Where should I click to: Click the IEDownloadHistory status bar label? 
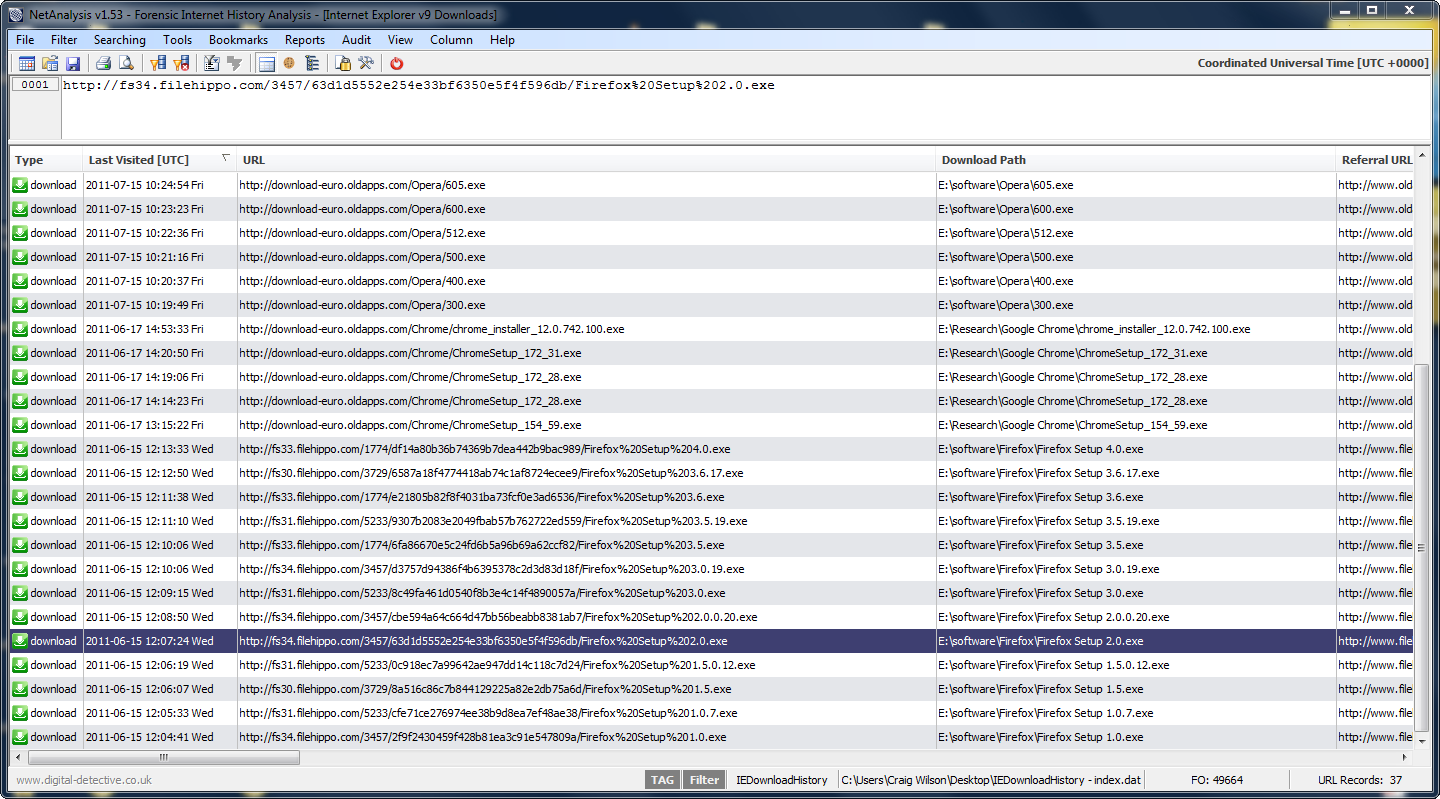click(x=782, y=780)
